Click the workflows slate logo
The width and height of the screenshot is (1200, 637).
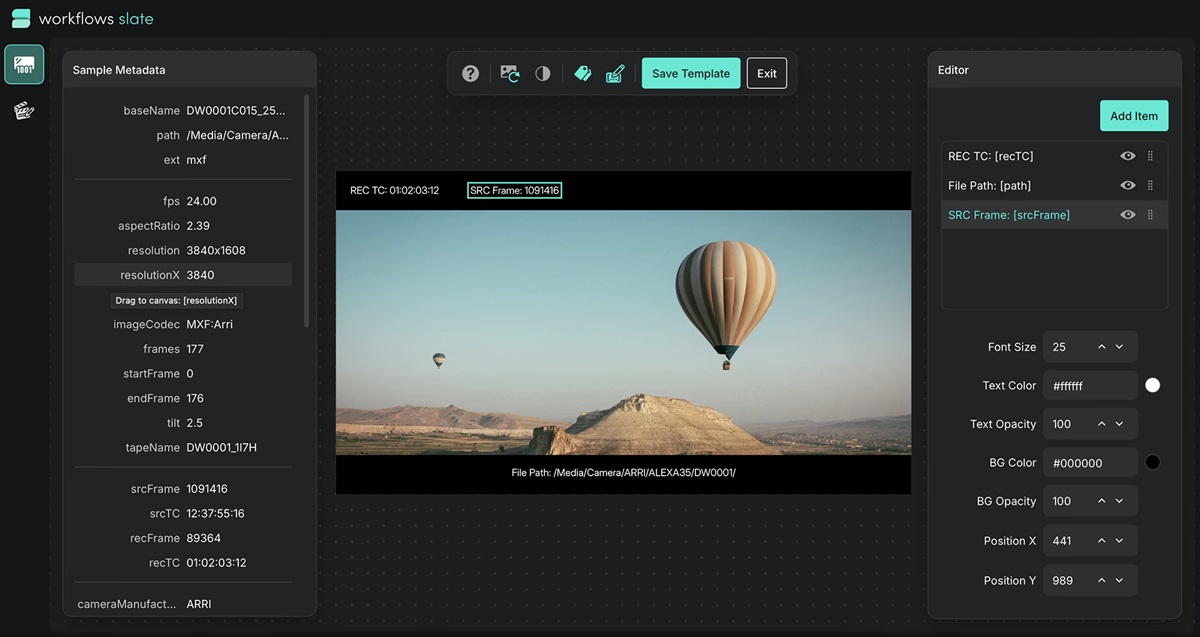pos(83,18)
